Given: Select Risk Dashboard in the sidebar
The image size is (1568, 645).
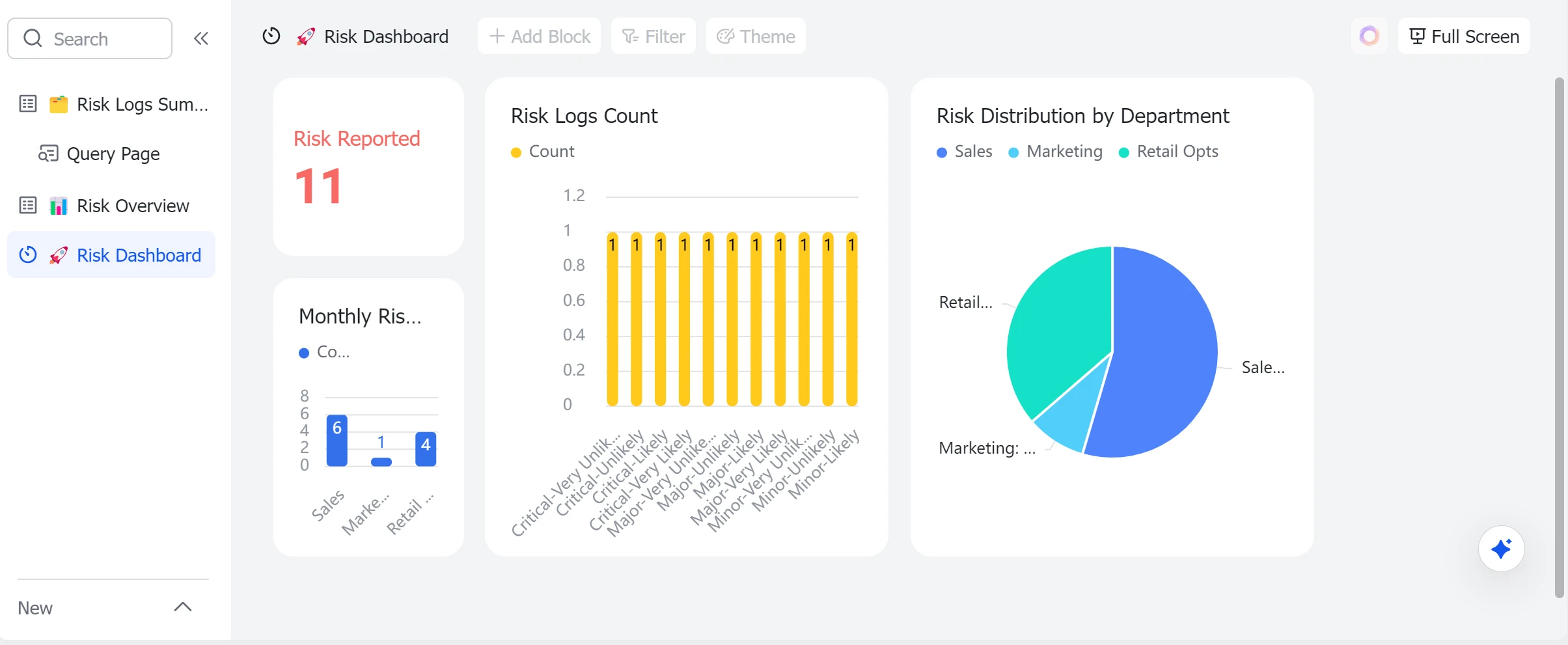Looking at the screenshot, I should click(x=111, y=255).
